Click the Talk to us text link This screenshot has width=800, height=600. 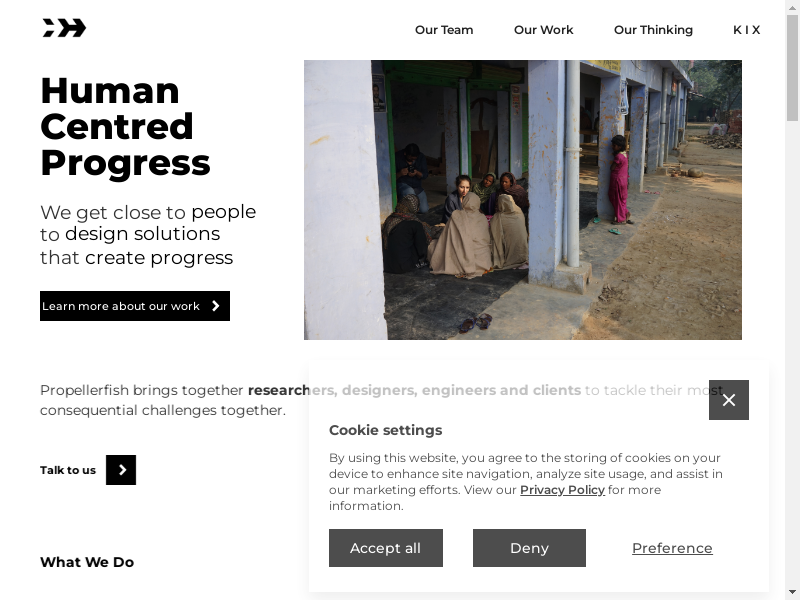pyautogui.click(x=68, y=470)
